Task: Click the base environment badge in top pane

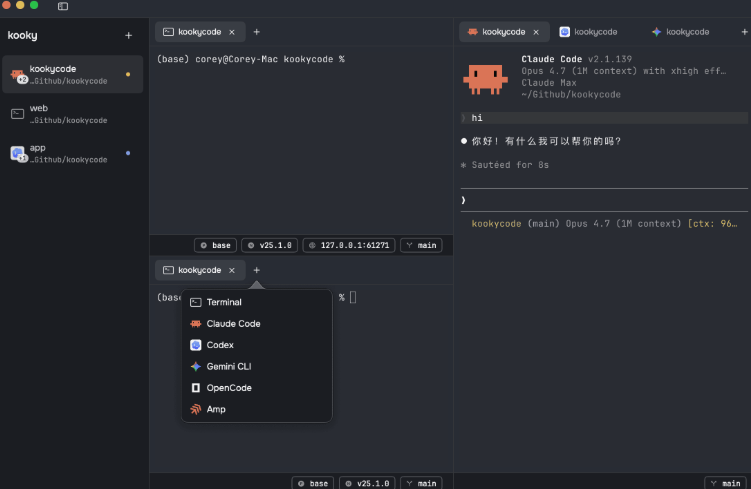Action: click(216, 245)
